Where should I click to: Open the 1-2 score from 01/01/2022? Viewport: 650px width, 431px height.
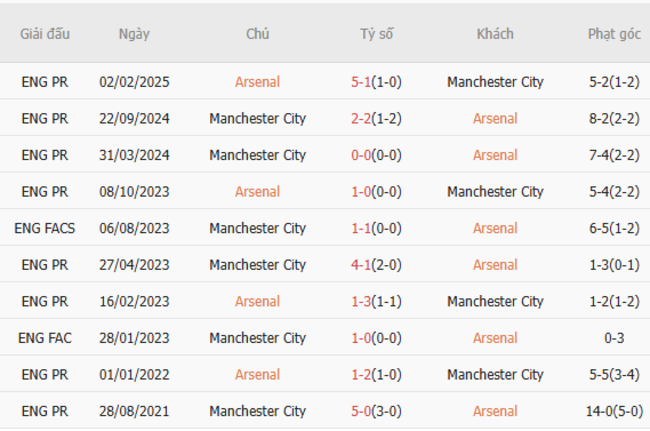pyautogui.click(x=361, y=374)
